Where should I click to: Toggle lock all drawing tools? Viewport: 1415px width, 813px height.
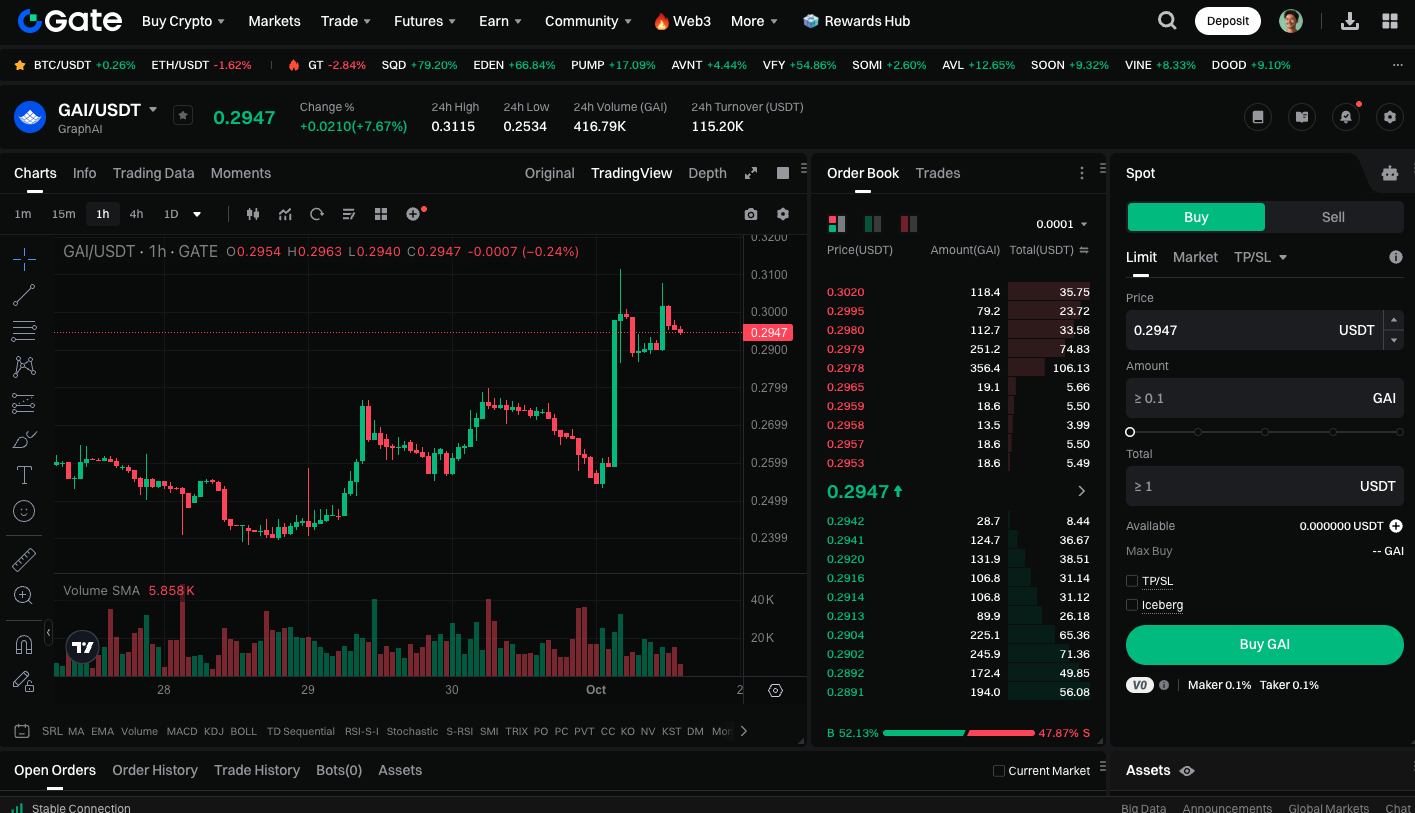[24, 681]
